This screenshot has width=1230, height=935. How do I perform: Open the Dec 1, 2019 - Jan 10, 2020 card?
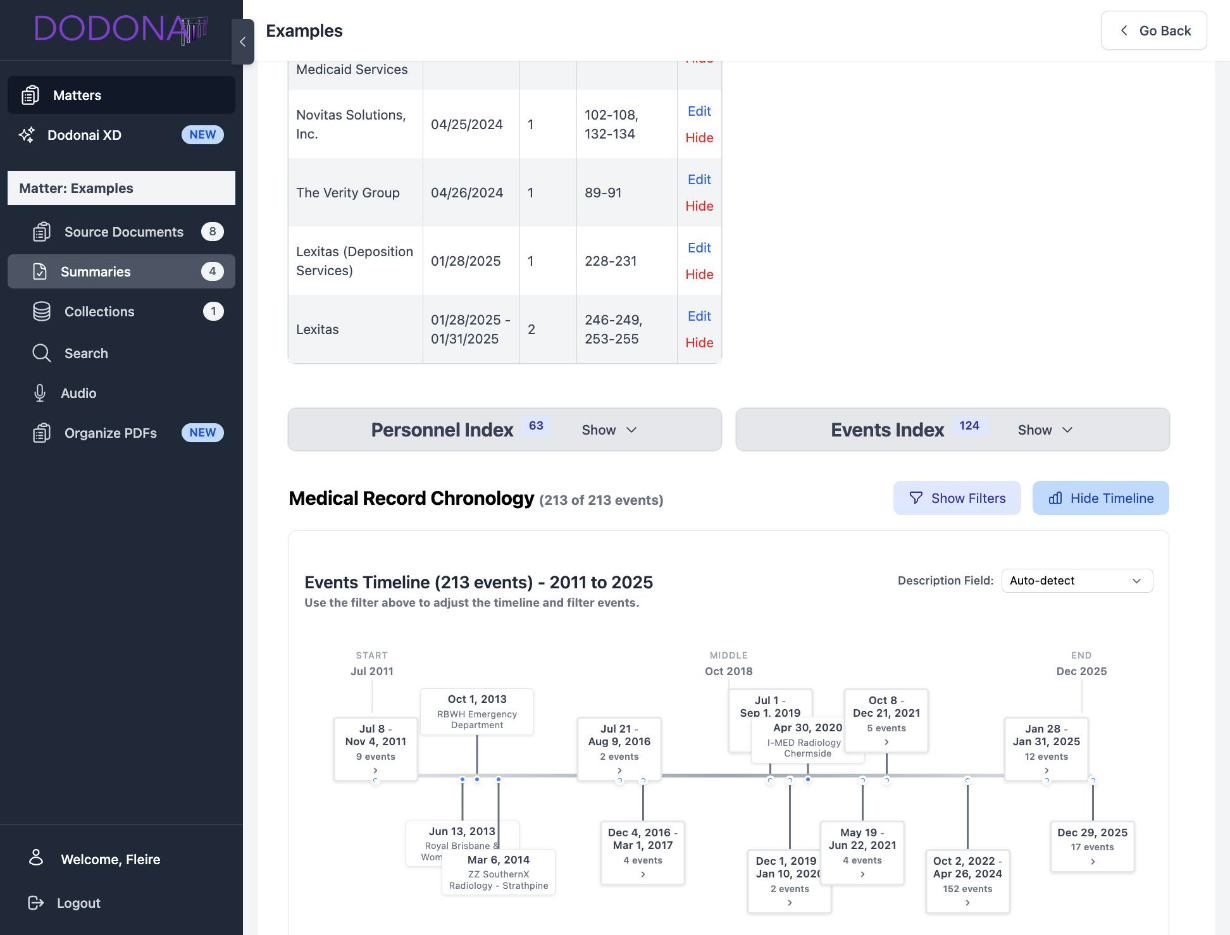point(789,881)
